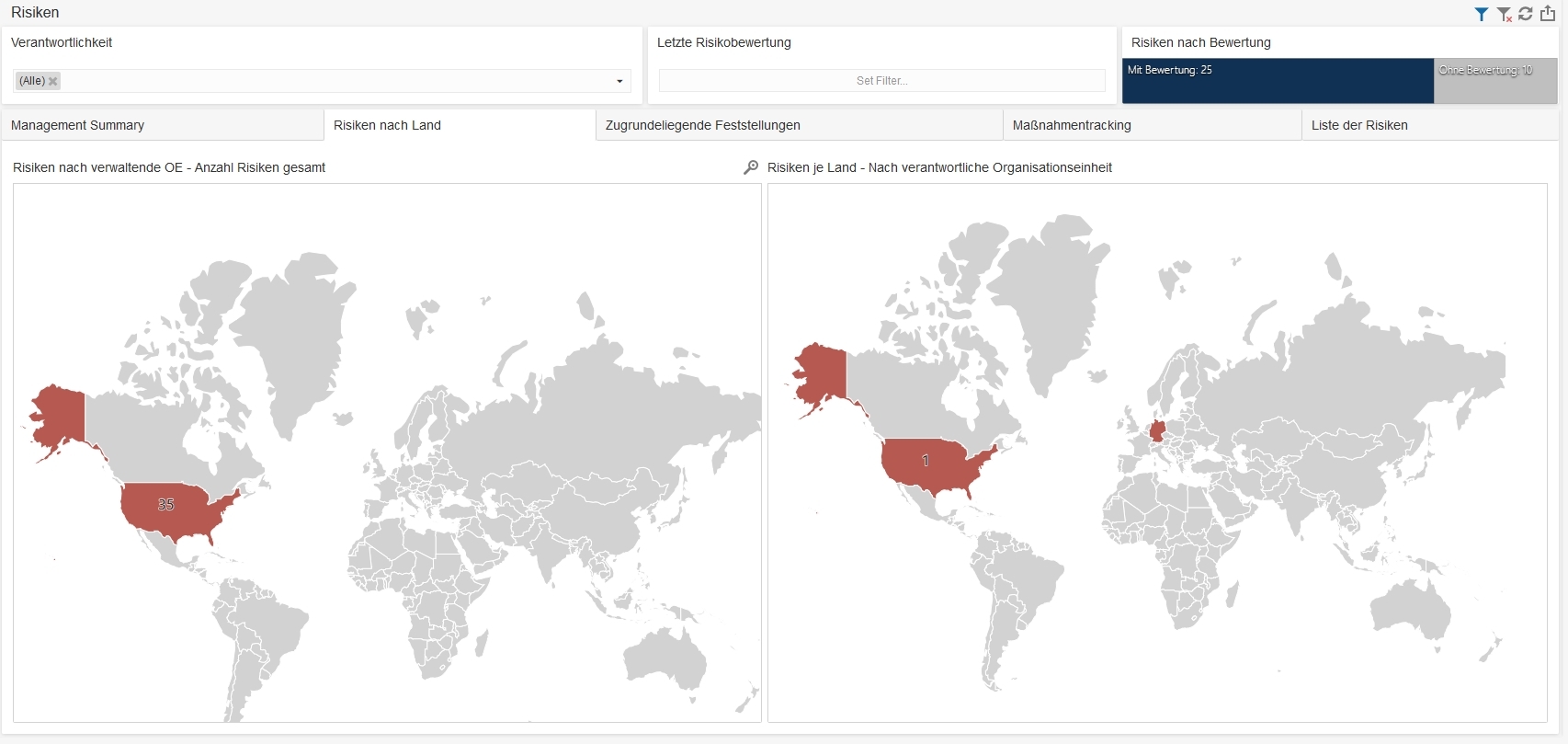
Task: Select the Ohne Bewertung: 10 bar segment
Action: tap(1495, 81)
